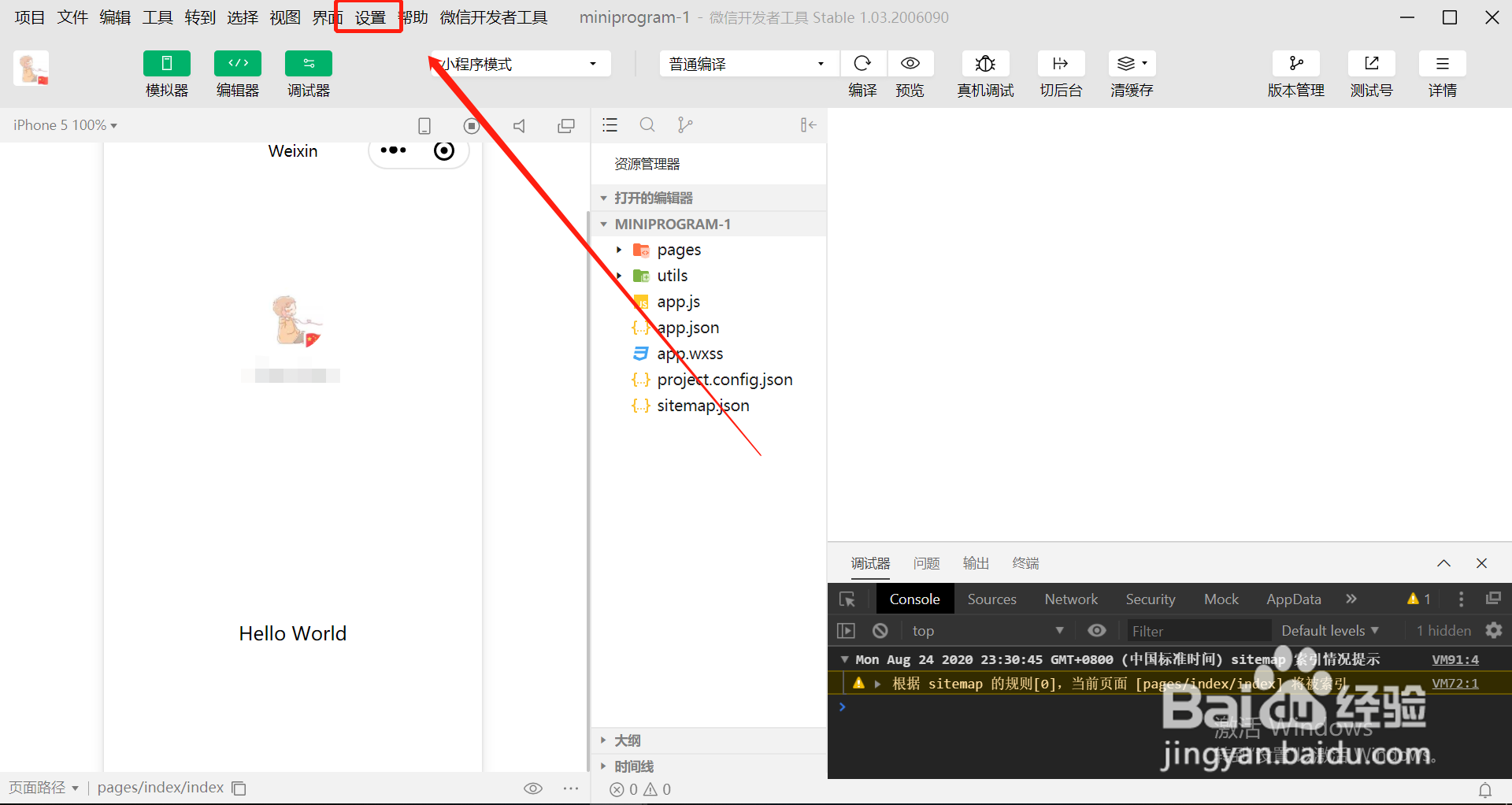1512x805 pixels.
Task: Open the 工具 menu
Action: click(x=157, y=17)
